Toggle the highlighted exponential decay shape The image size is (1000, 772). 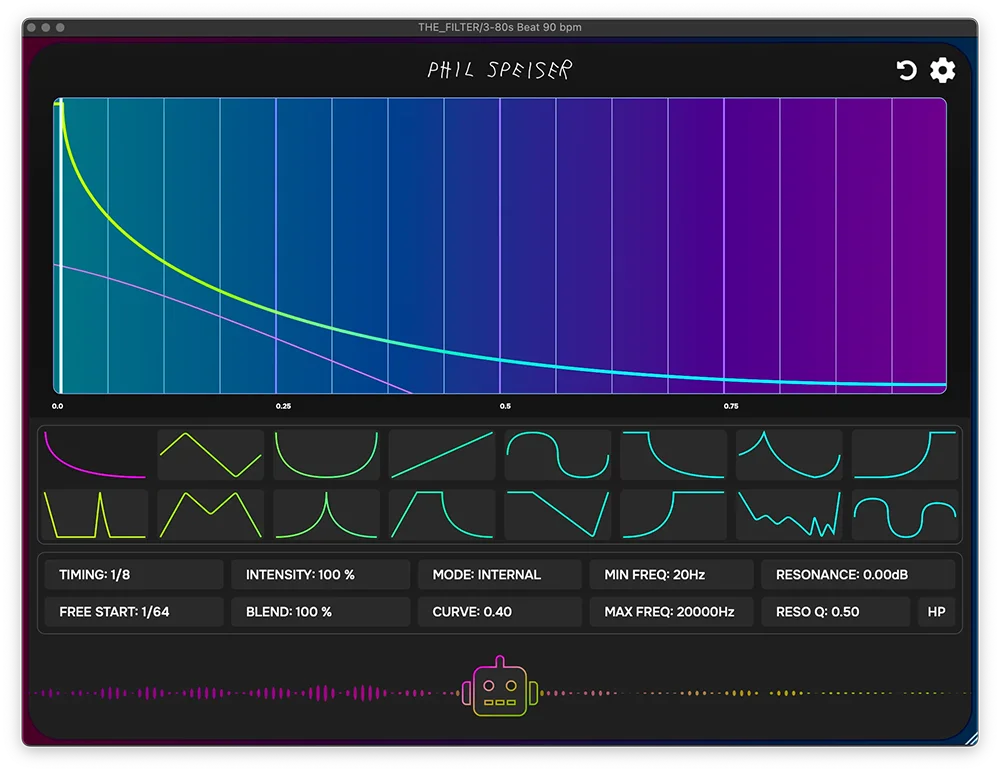tap(95, 455)
